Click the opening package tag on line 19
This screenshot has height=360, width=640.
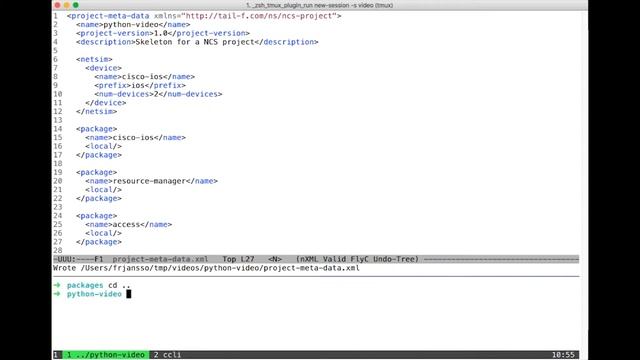pos(96,172)
